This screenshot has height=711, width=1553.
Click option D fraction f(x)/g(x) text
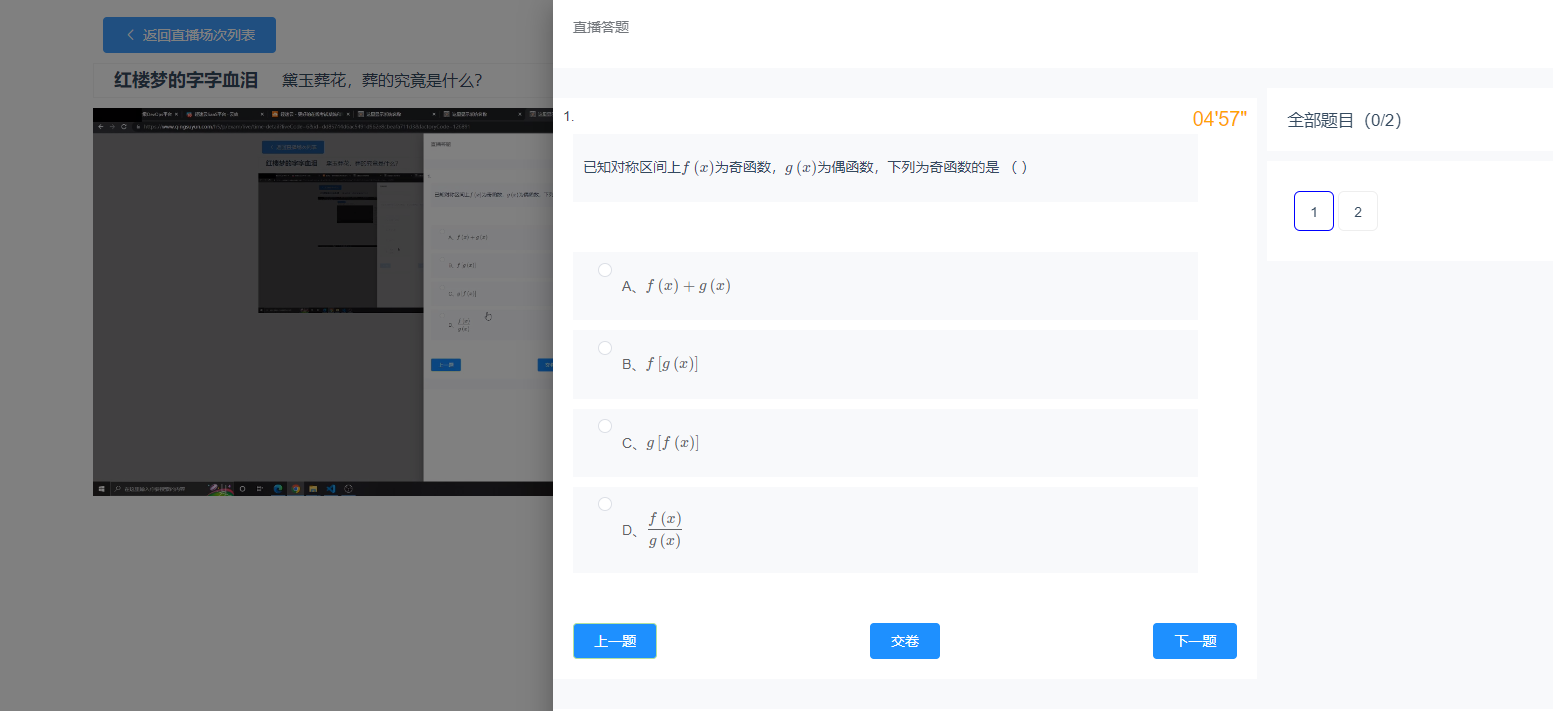(665, 530)
